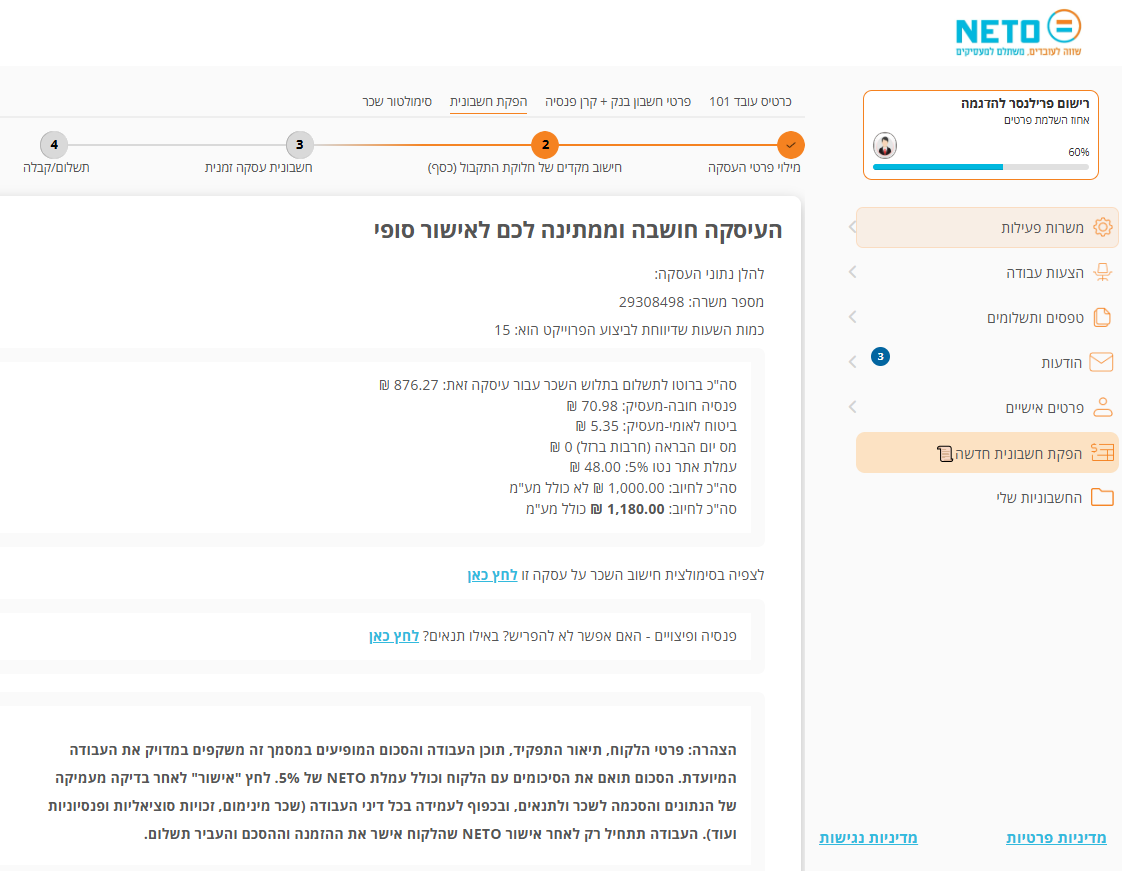Expand the משרות פעילות menu chevron
Image resolution: width=1122 pixels, height=871 pixels.
point(852,227)
